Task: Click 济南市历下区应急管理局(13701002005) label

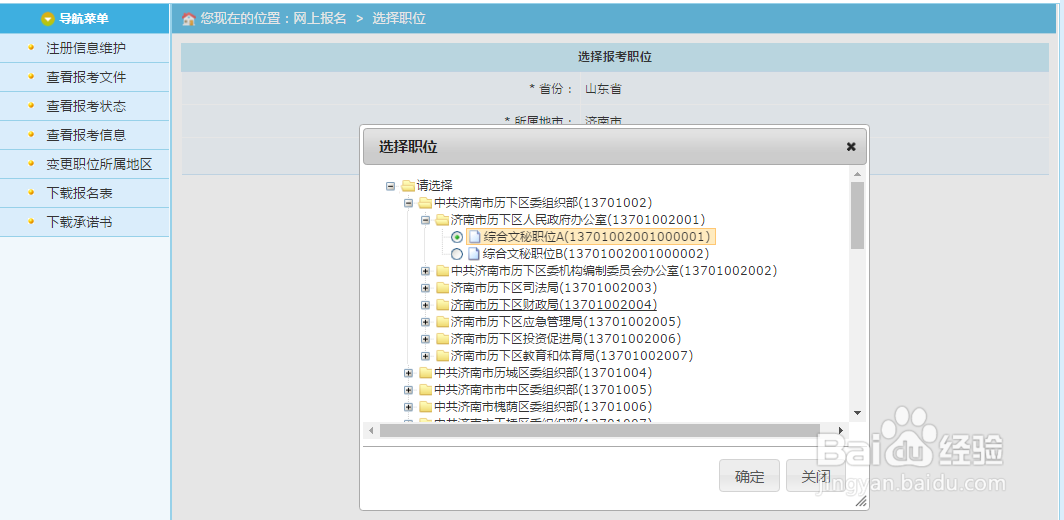Action: [x=566, y=322]
